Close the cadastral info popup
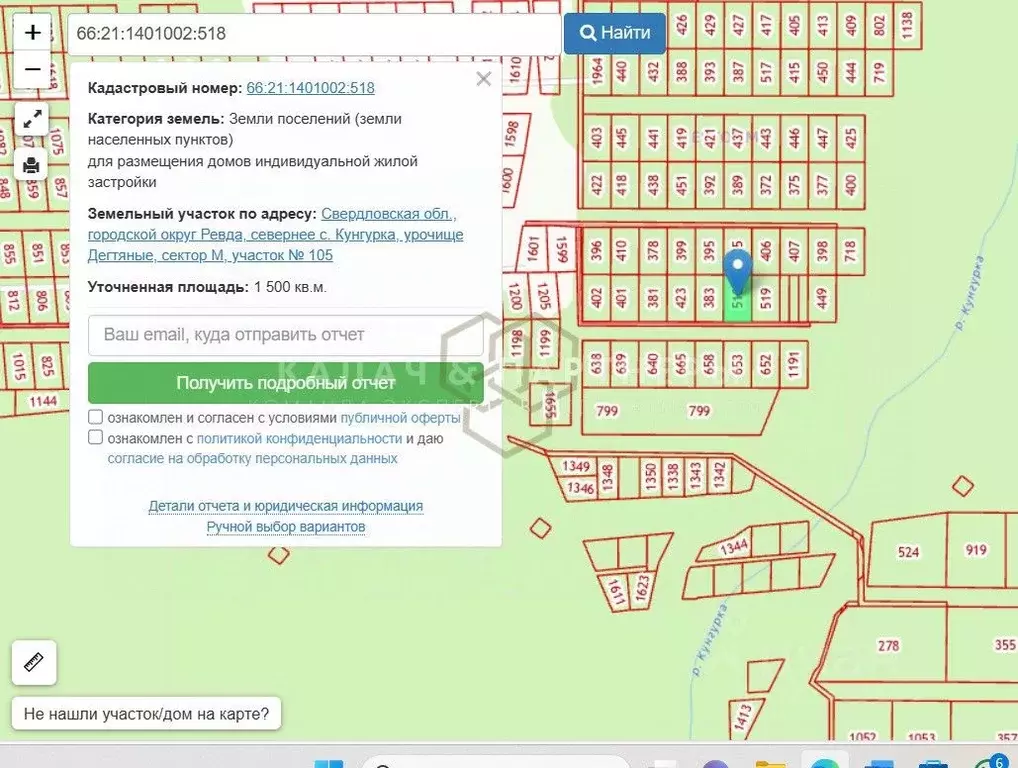 [x=484, y=79]
